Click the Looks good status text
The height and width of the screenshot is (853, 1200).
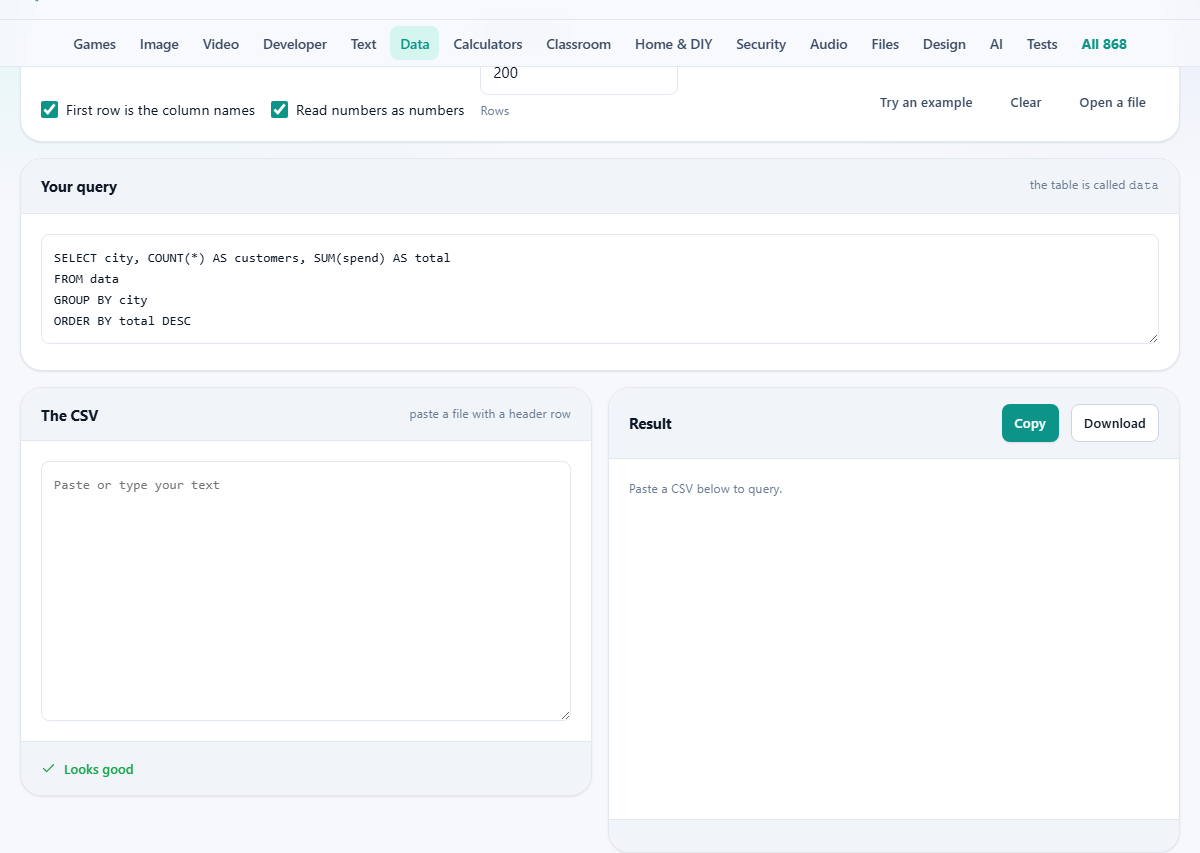(99, 769)
